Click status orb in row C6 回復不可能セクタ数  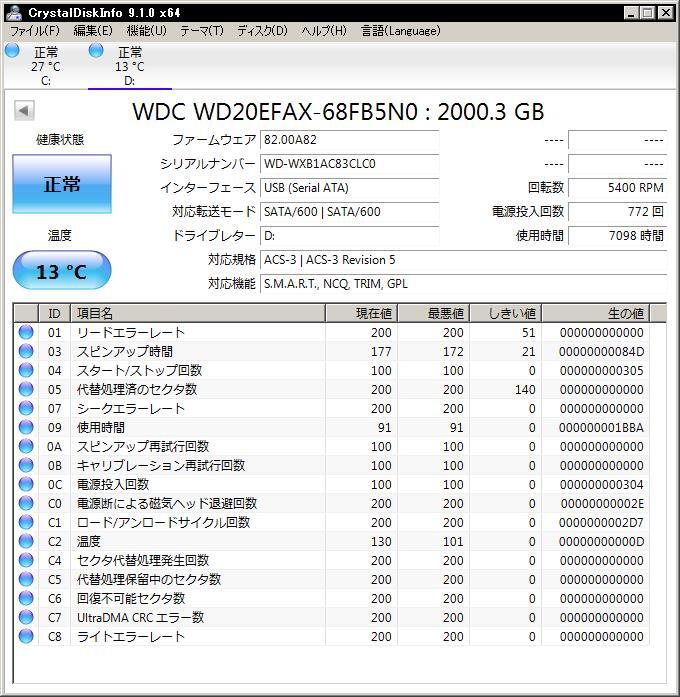tap(26, 598)
